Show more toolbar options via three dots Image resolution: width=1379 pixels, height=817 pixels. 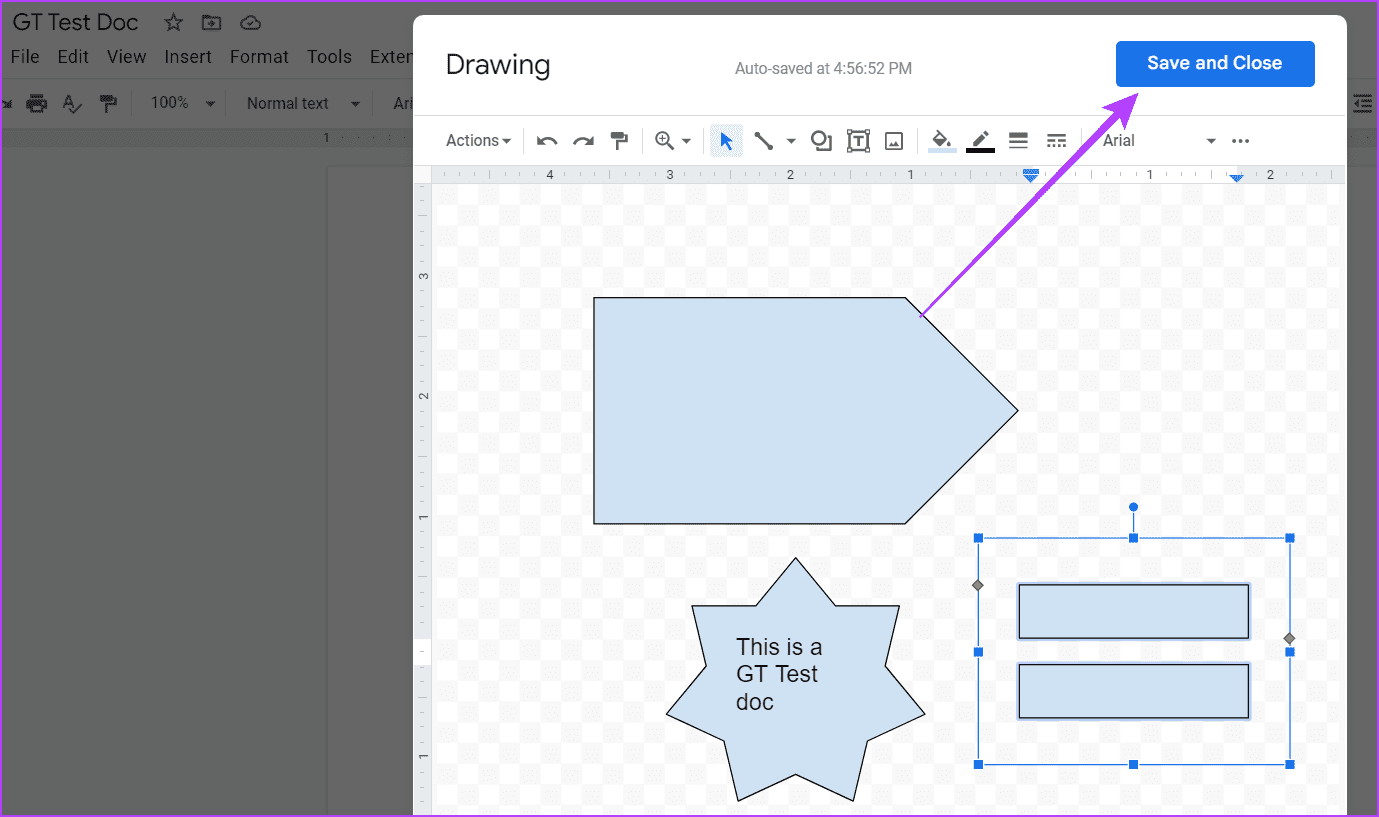click(1240, 141)
